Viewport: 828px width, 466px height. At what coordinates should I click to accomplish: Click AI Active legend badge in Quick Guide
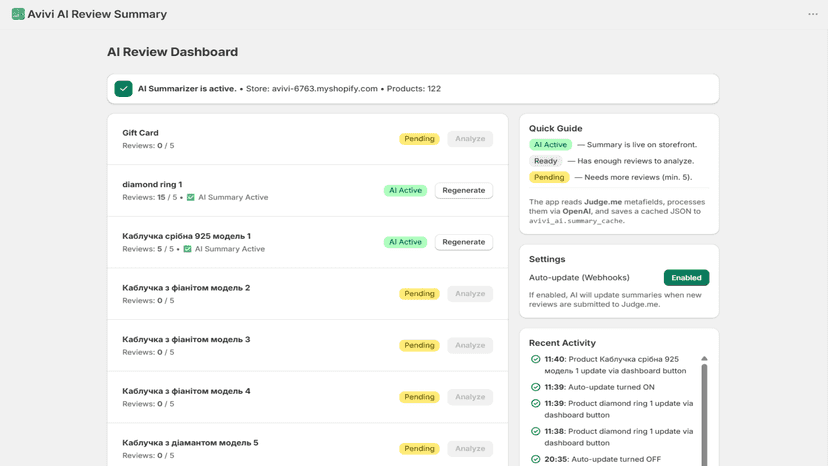point(550,145)
